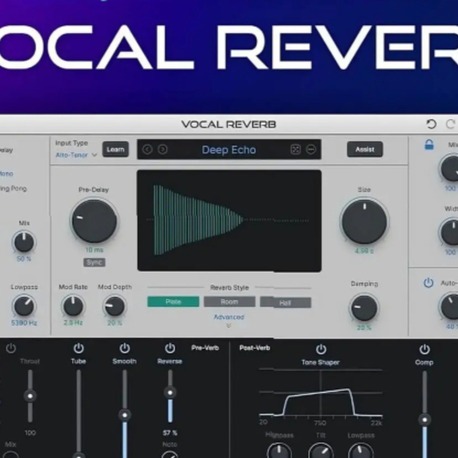Click the 20 % Mod Depth value
The image size is (458, 458).
(x=115, y=323)
